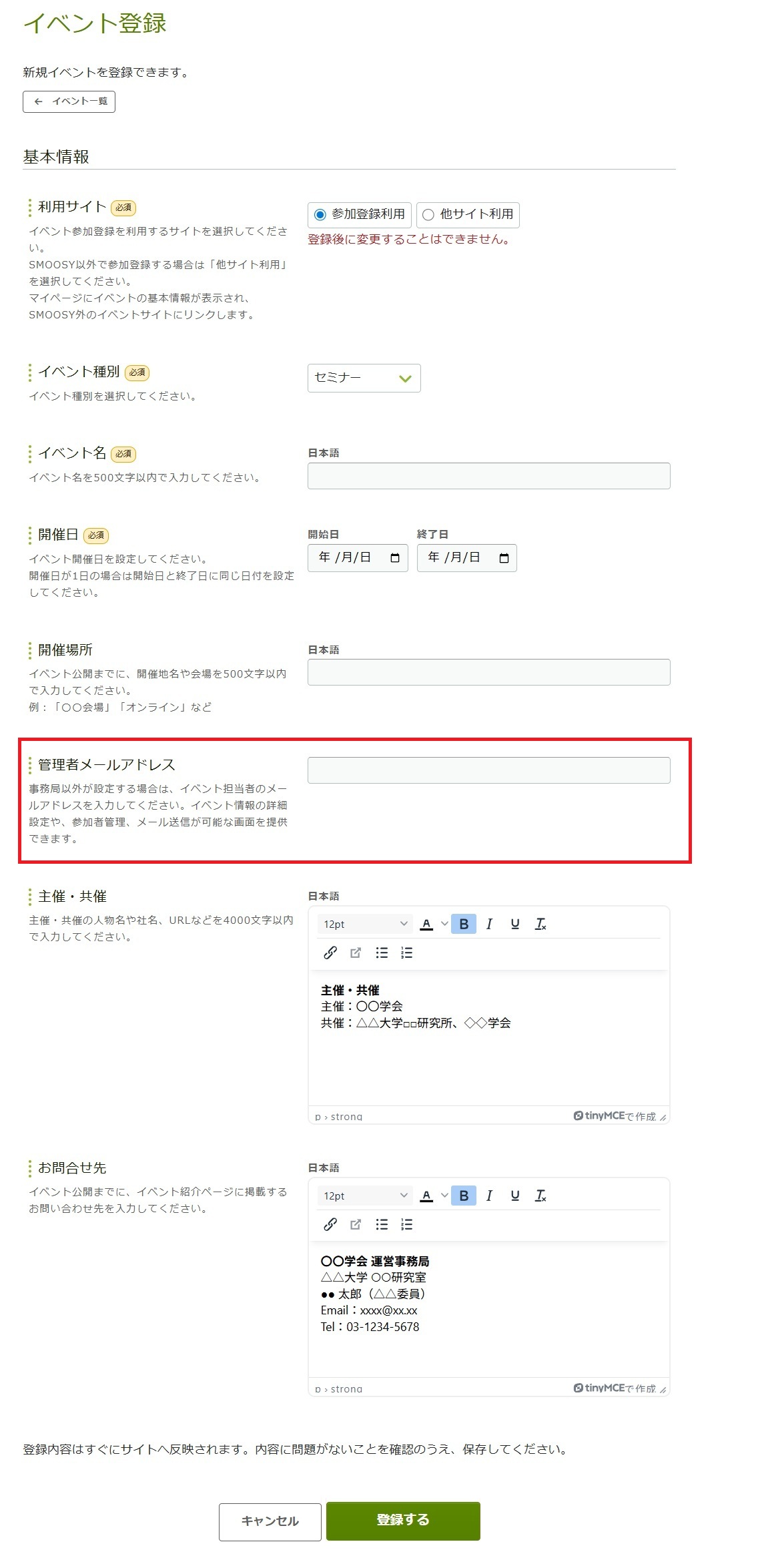Click Underline in the お問合せ先 editor
Screen dimensions: 778x1568
point(514,1196)
